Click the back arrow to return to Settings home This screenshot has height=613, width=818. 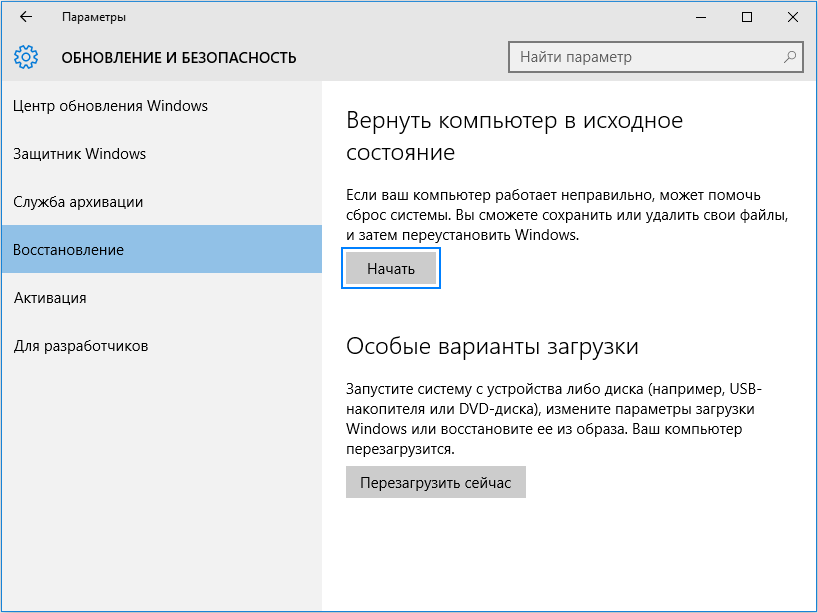tap(25, 16)
